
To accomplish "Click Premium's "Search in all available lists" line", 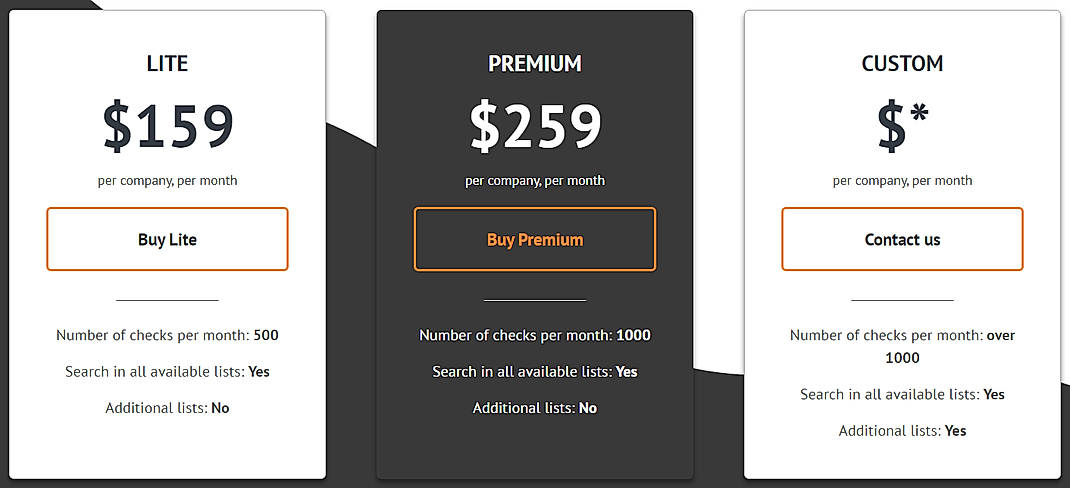I will pos(535,371).
